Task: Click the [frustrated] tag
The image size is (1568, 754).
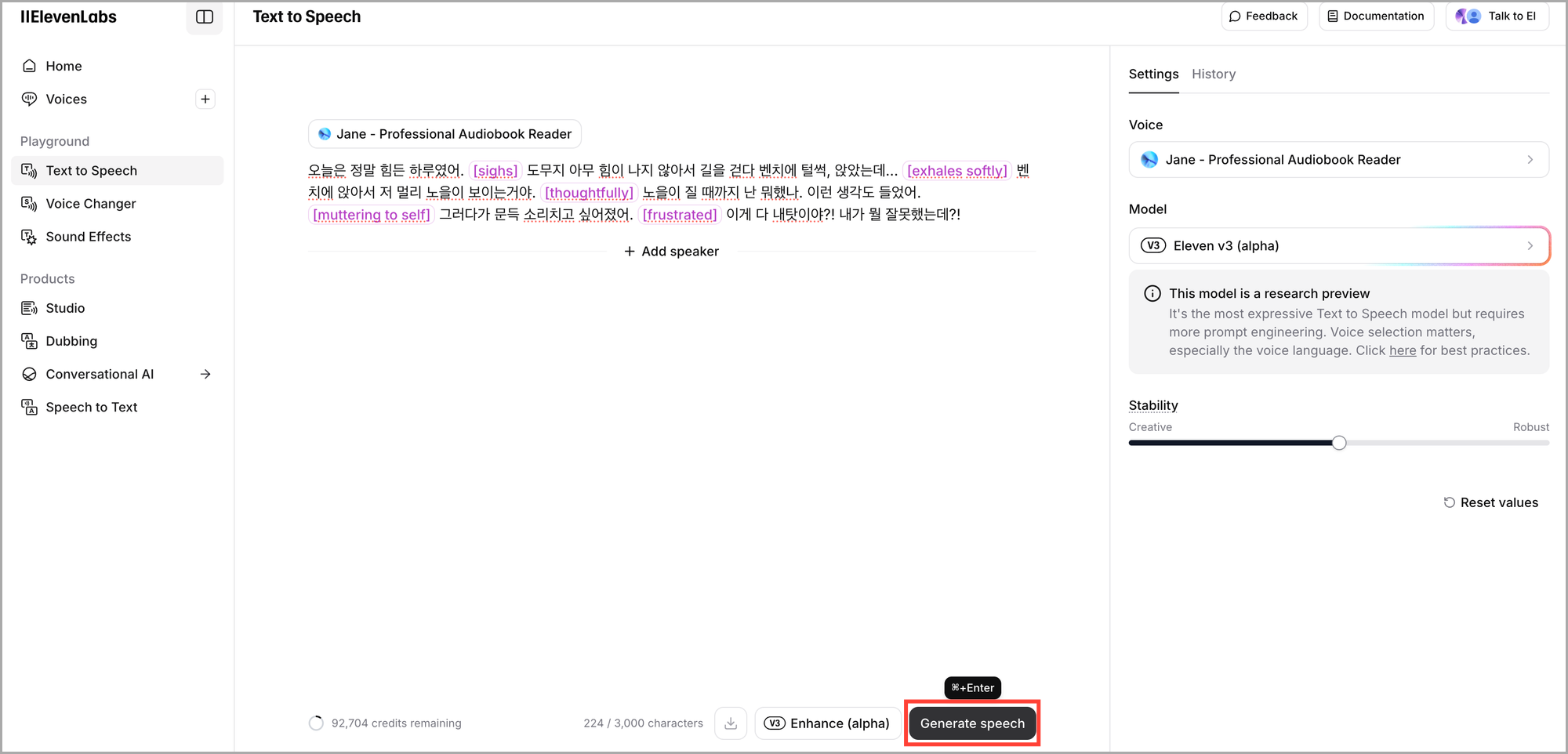Action: tap(680, 215)
